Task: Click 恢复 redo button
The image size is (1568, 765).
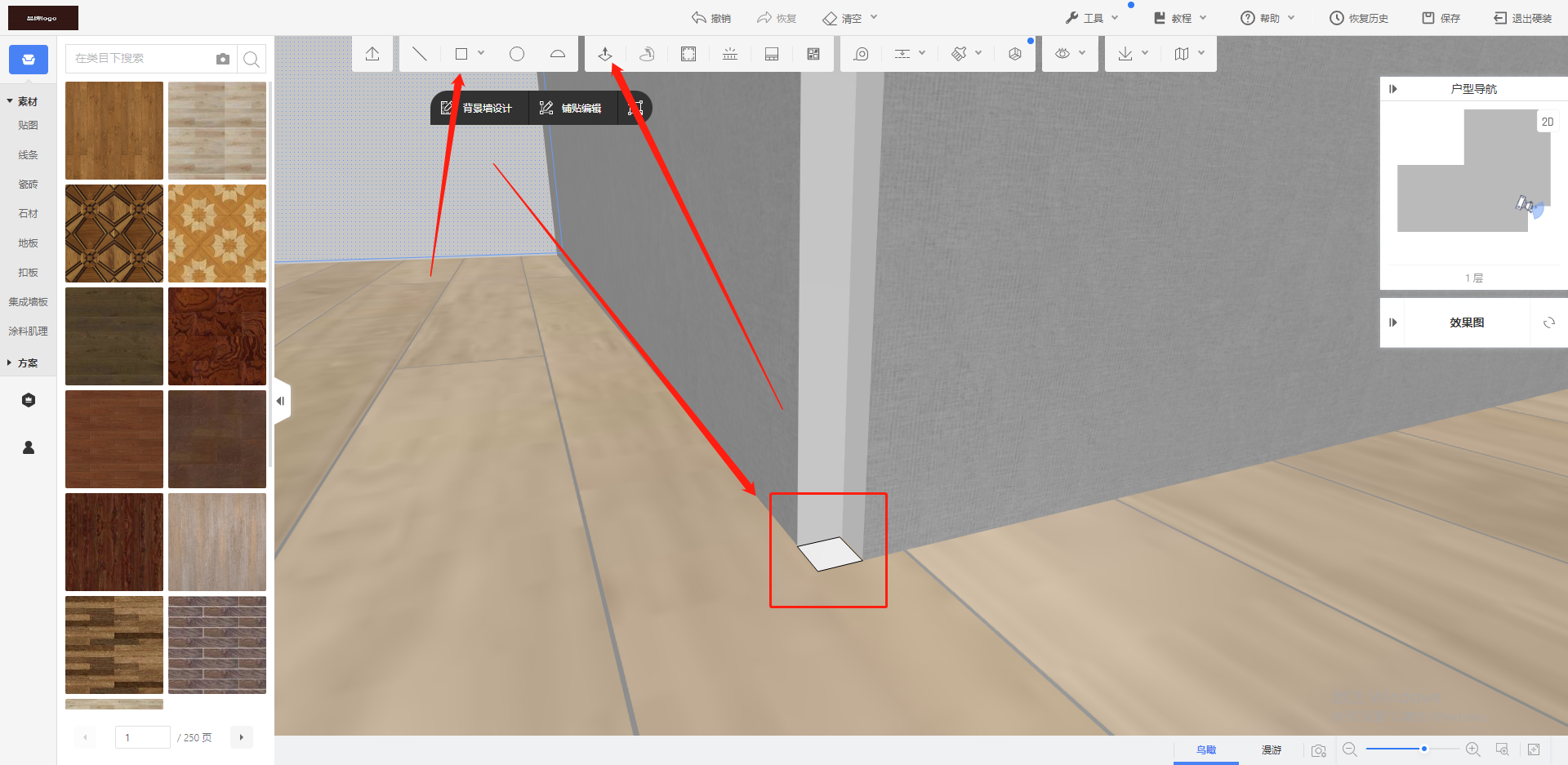Action: coord(777,18)
